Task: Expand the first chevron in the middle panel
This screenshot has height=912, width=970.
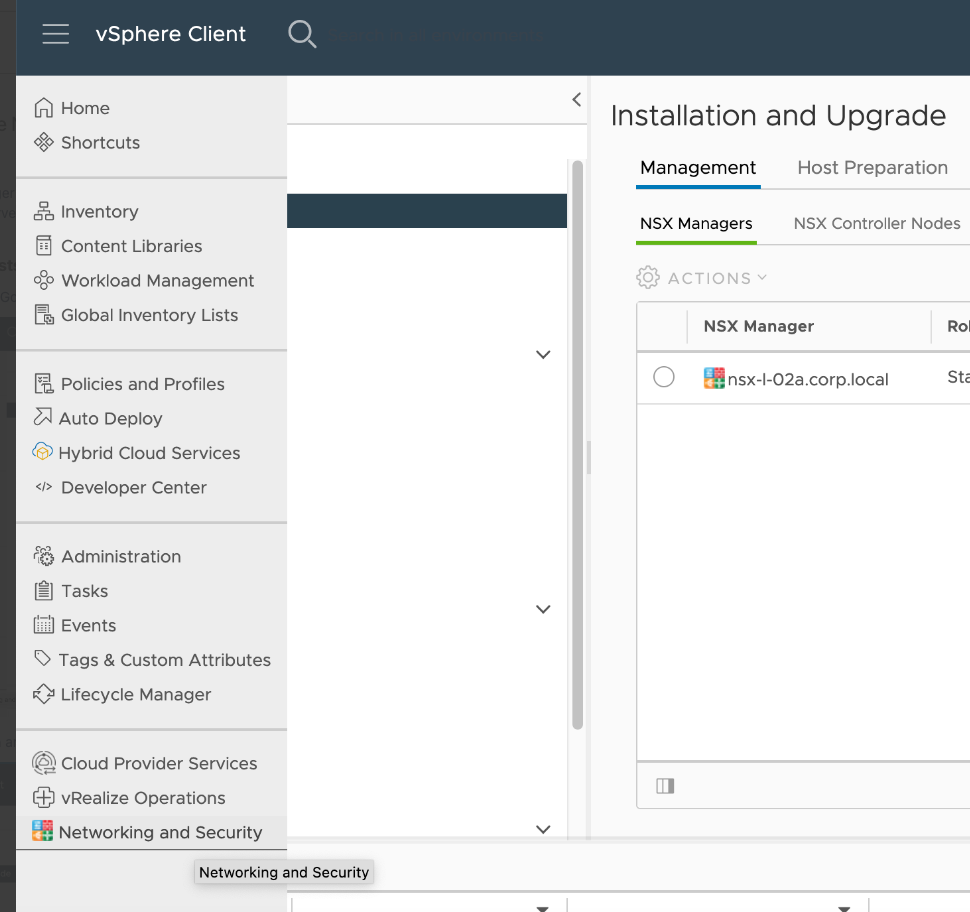Action: click(x=543, y=354)
